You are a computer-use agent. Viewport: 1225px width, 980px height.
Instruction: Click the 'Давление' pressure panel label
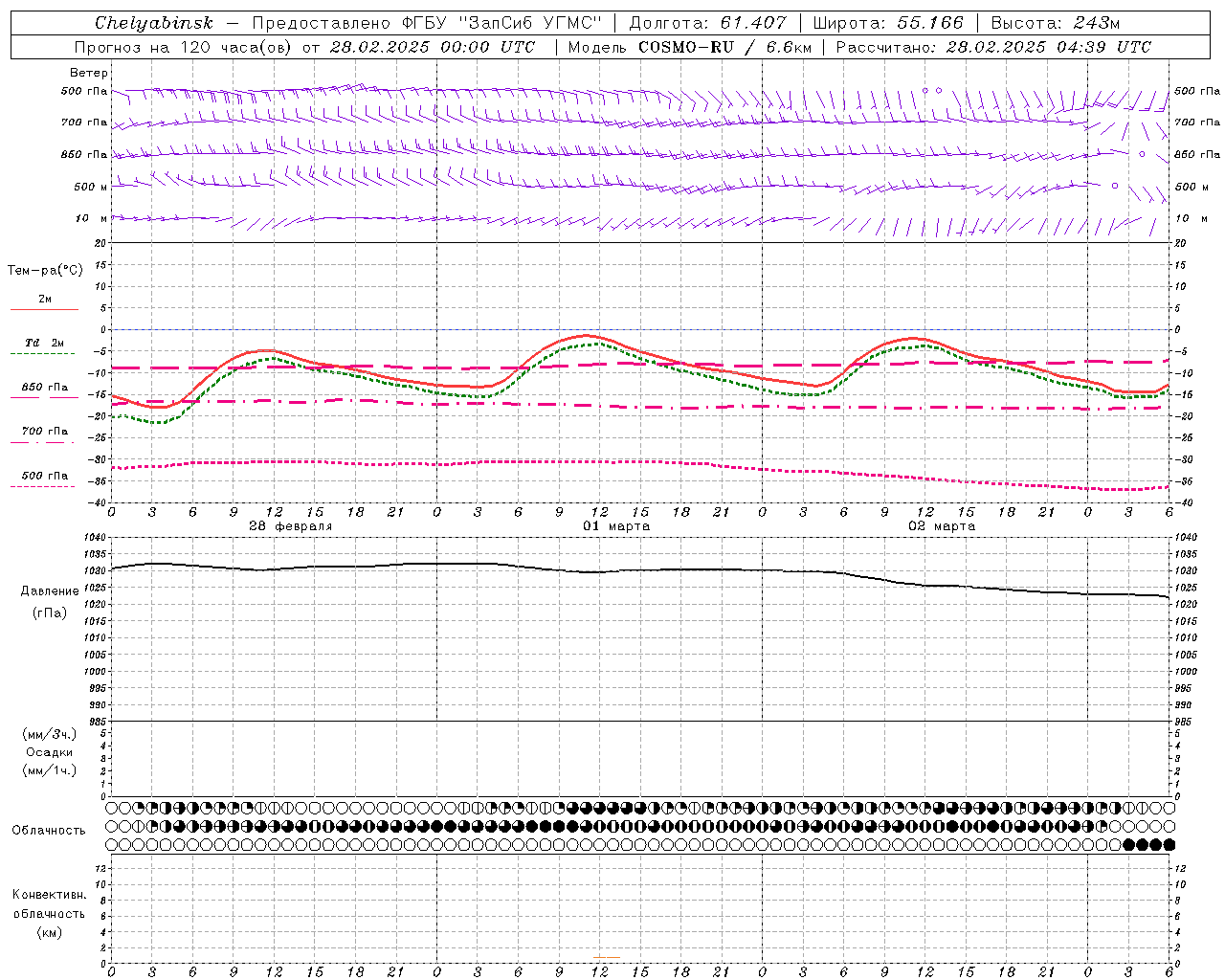pyautogui.click(x=50, y=591)
